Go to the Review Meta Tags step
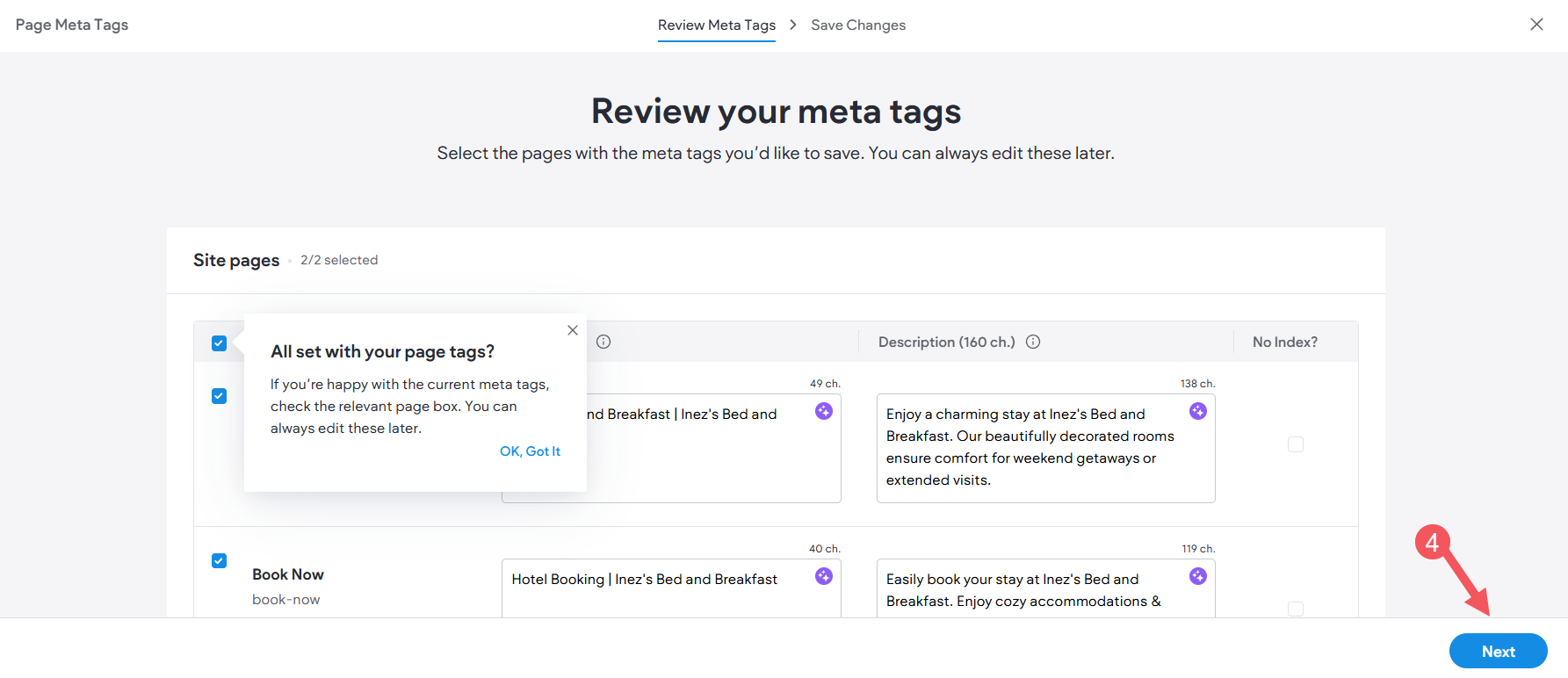The height and width of the screenshot is (678, 1568). 716,25
